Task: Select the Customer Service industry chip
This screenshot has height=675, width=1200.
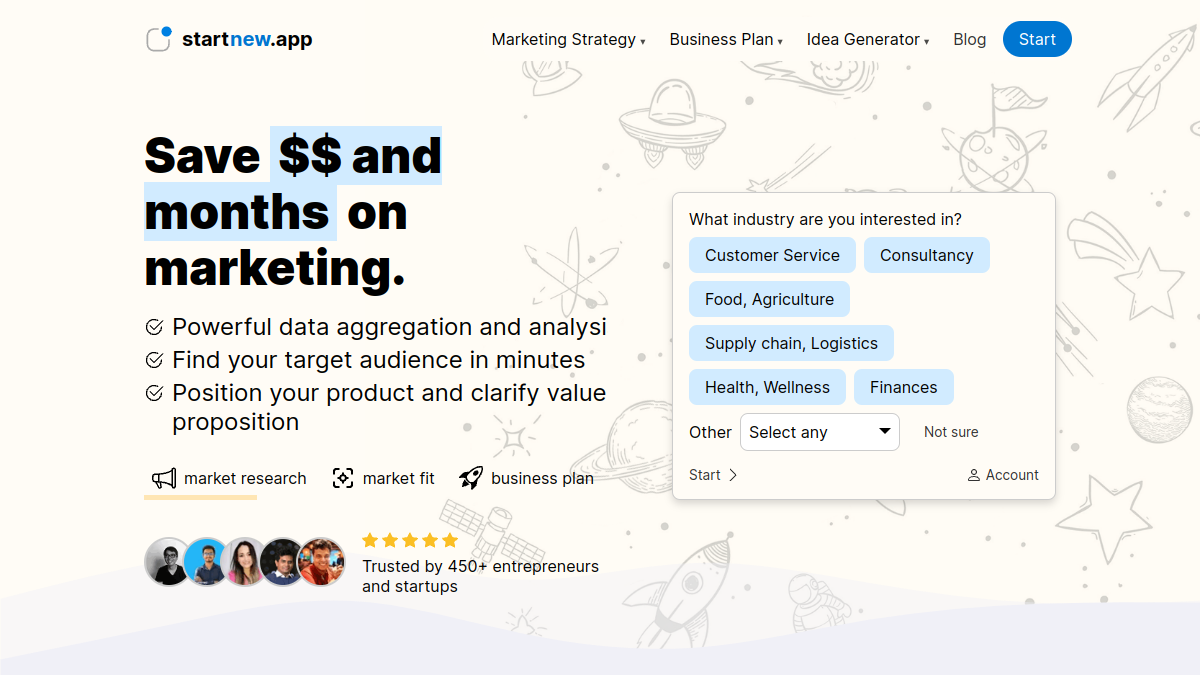Action: 772,255
